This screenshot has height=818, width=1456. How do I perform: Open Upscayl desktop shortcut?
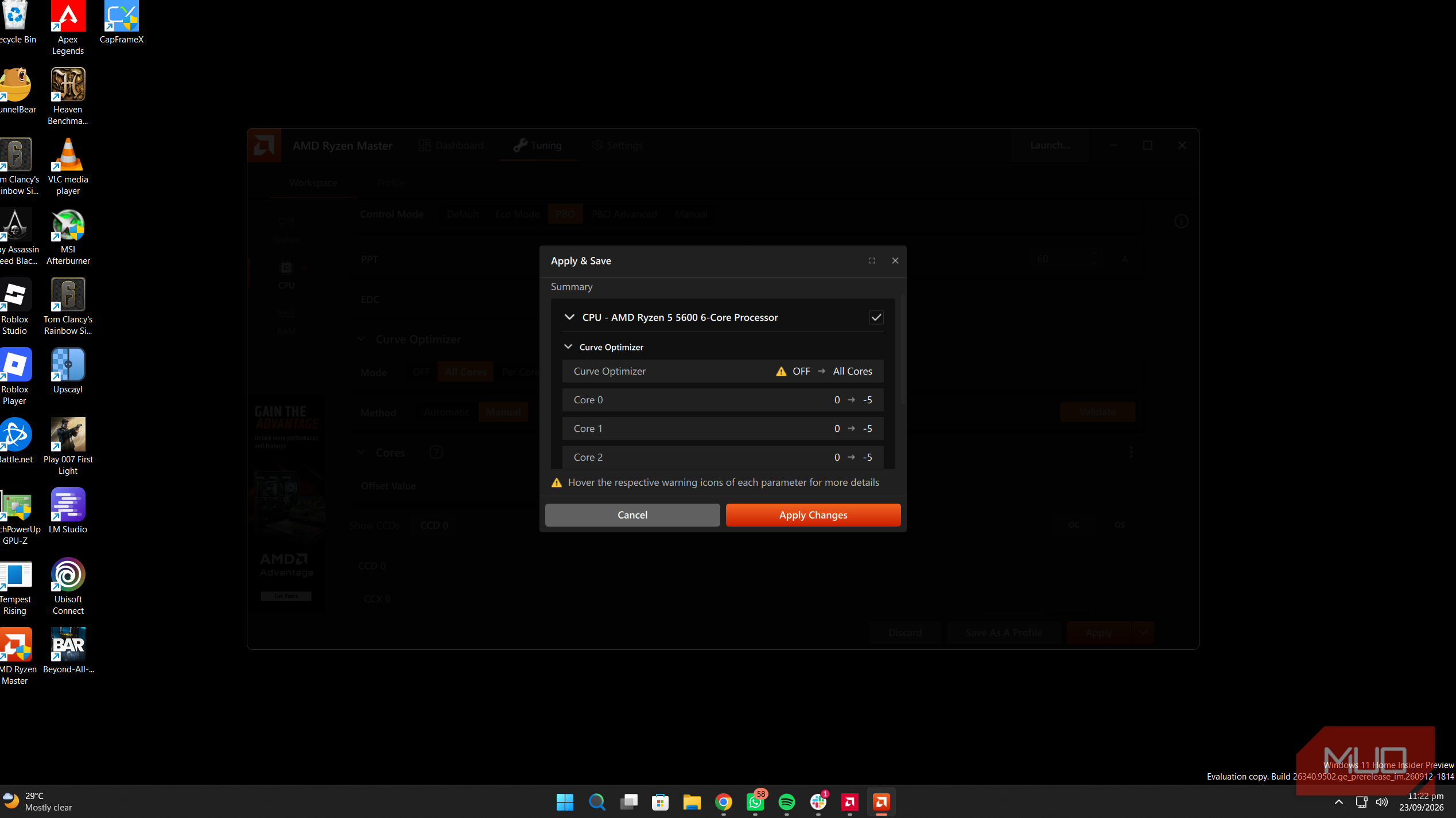pos(68,371)
